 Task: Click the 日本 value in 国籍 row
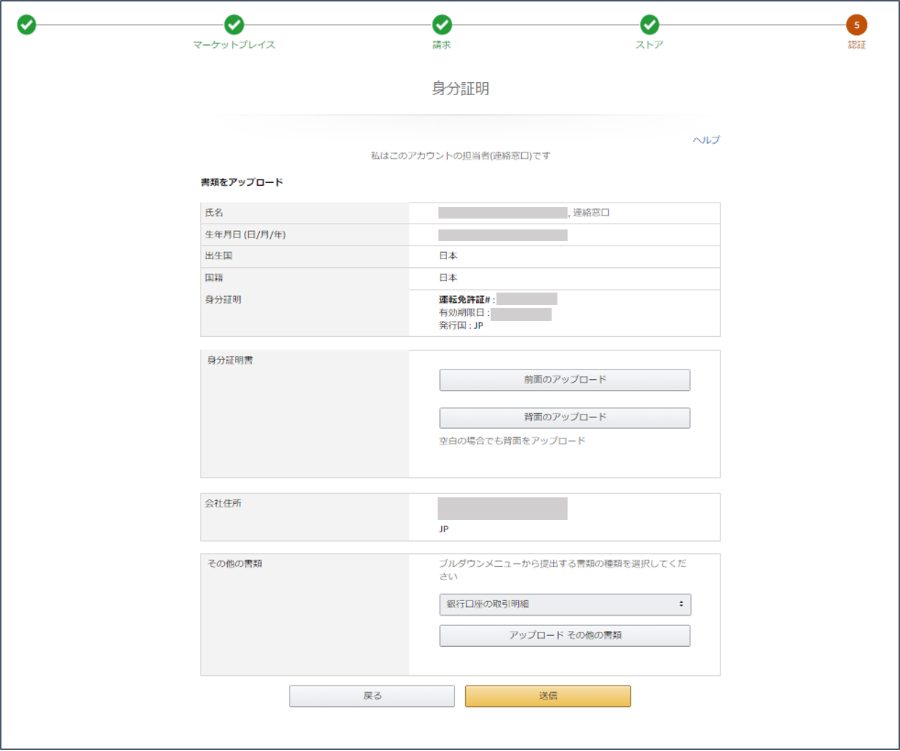(x=448, y=277)
